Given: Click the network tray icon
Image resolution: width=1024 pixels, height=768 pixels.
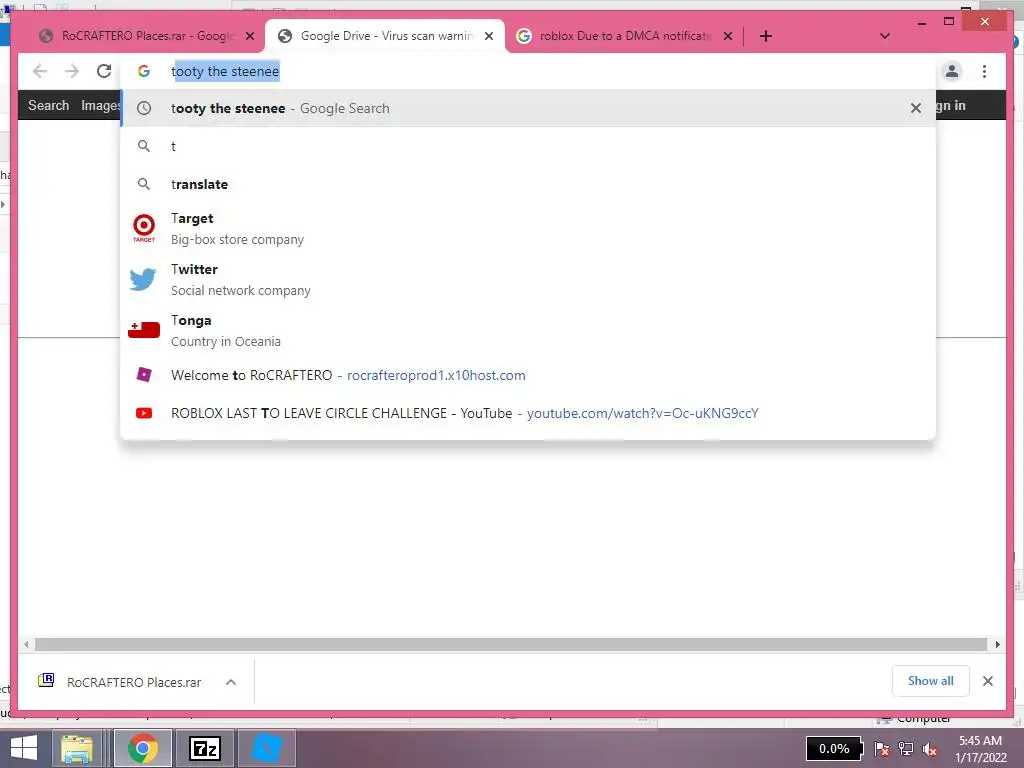Looking at the screenshot, I should click(x=906, y=749).
